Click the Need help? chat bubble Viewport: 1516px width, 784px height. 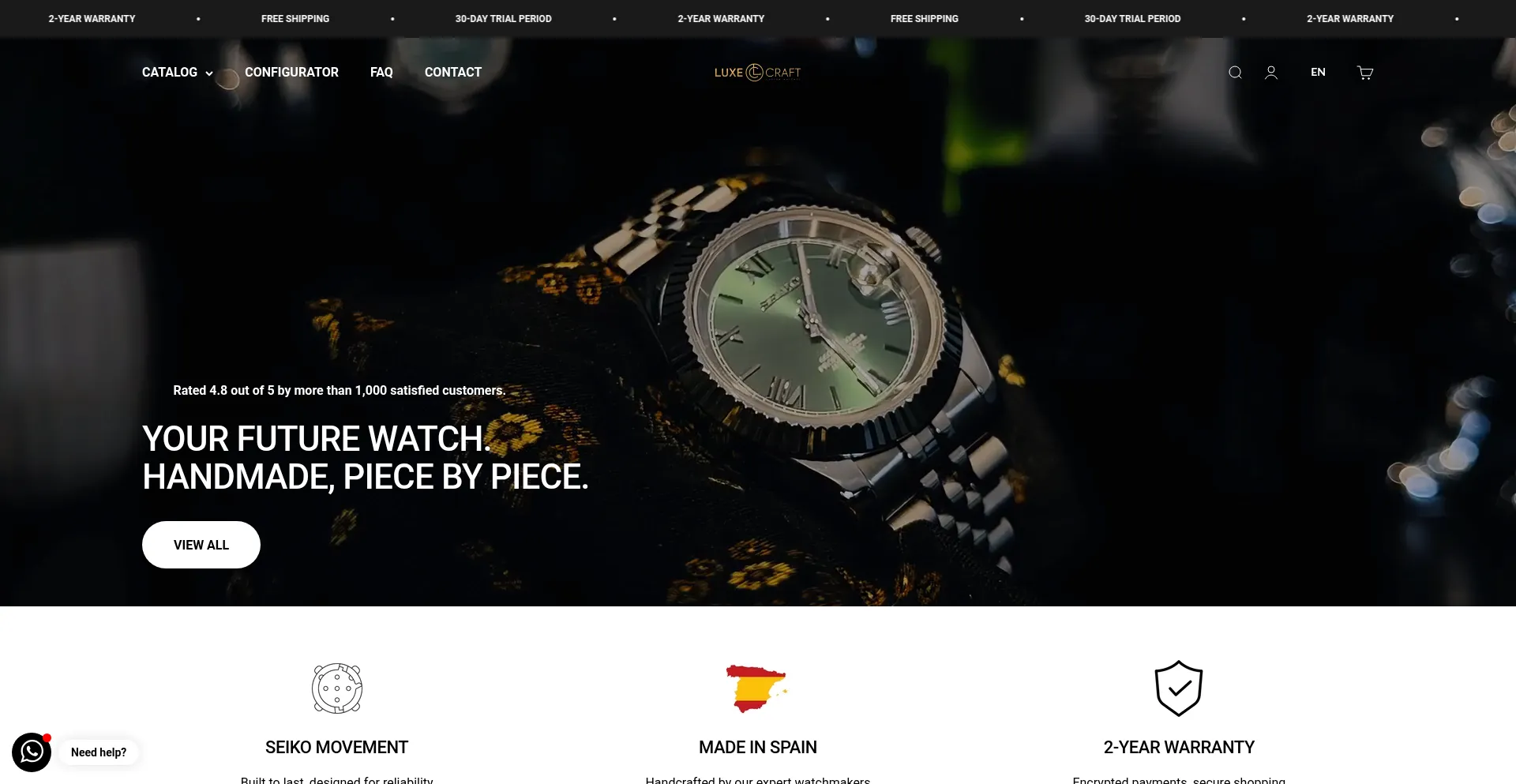click(x=99, y=752)
